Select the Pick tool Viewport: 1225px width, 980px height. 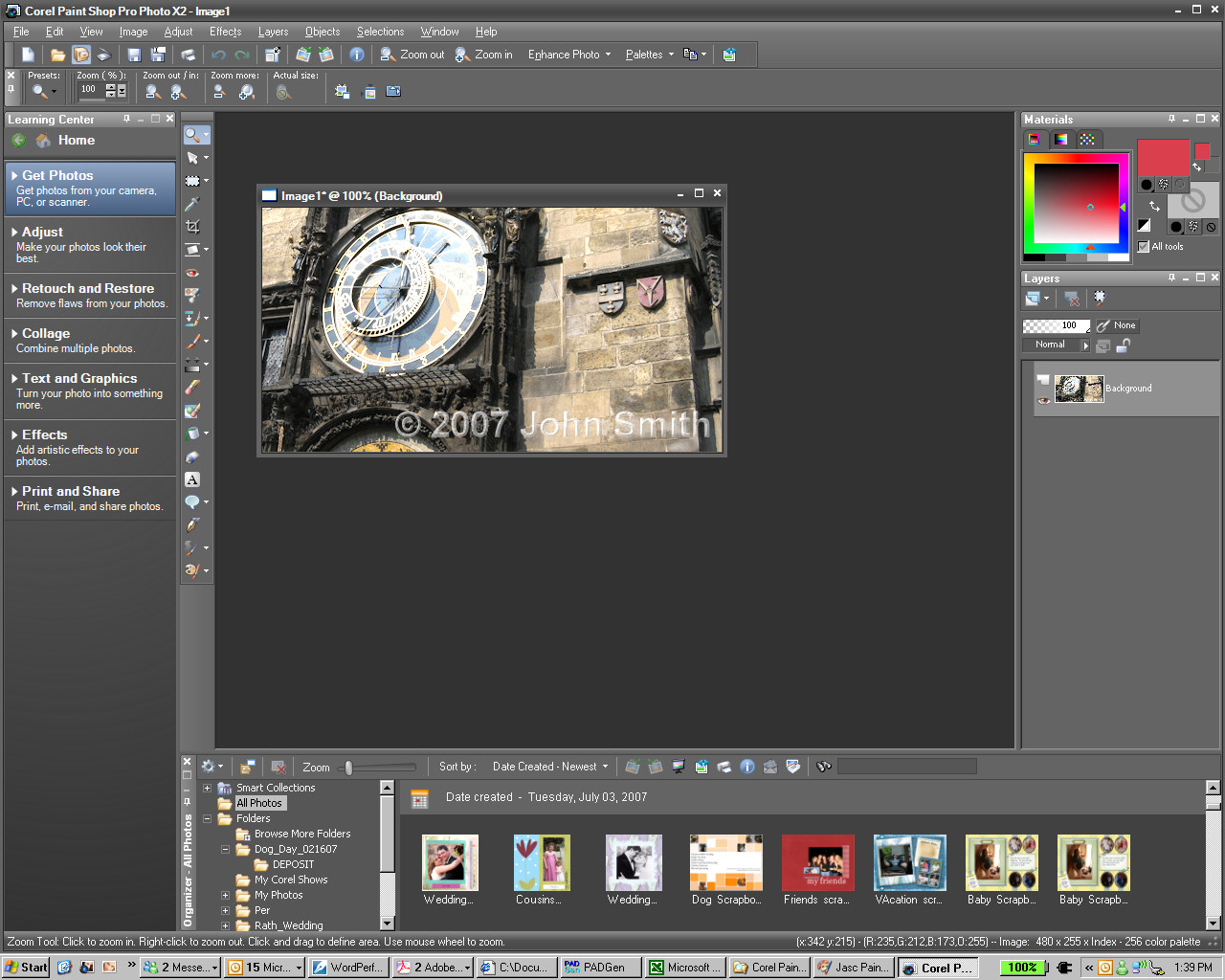pos(194,158)
